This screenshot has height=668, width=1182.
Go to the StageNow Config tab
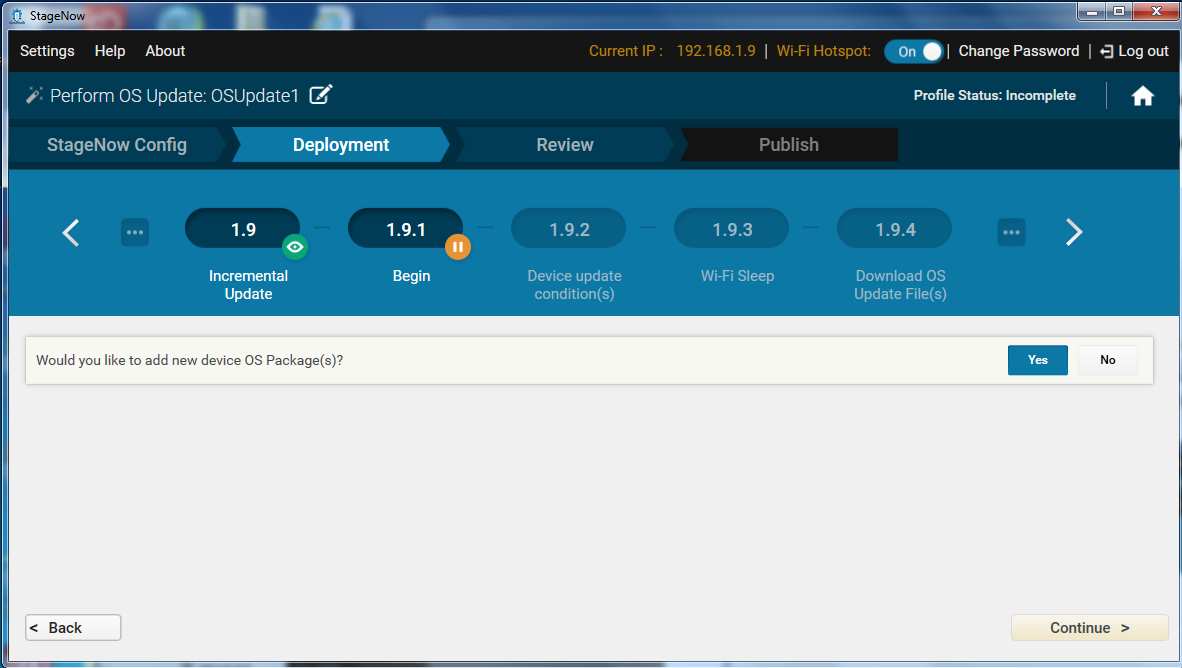coord(117,145)
